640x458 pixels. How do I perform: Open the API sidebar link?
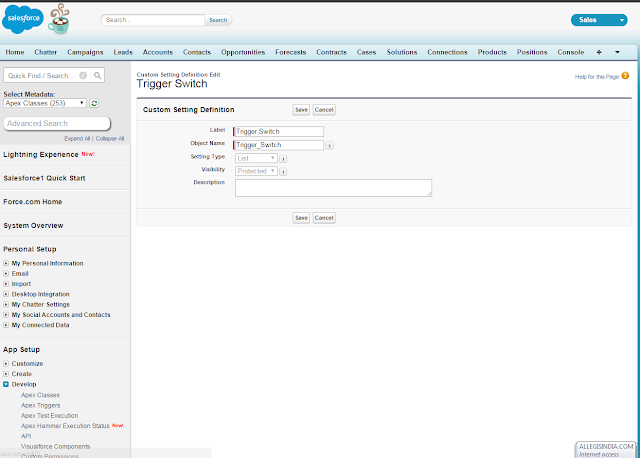click(26, 436)
